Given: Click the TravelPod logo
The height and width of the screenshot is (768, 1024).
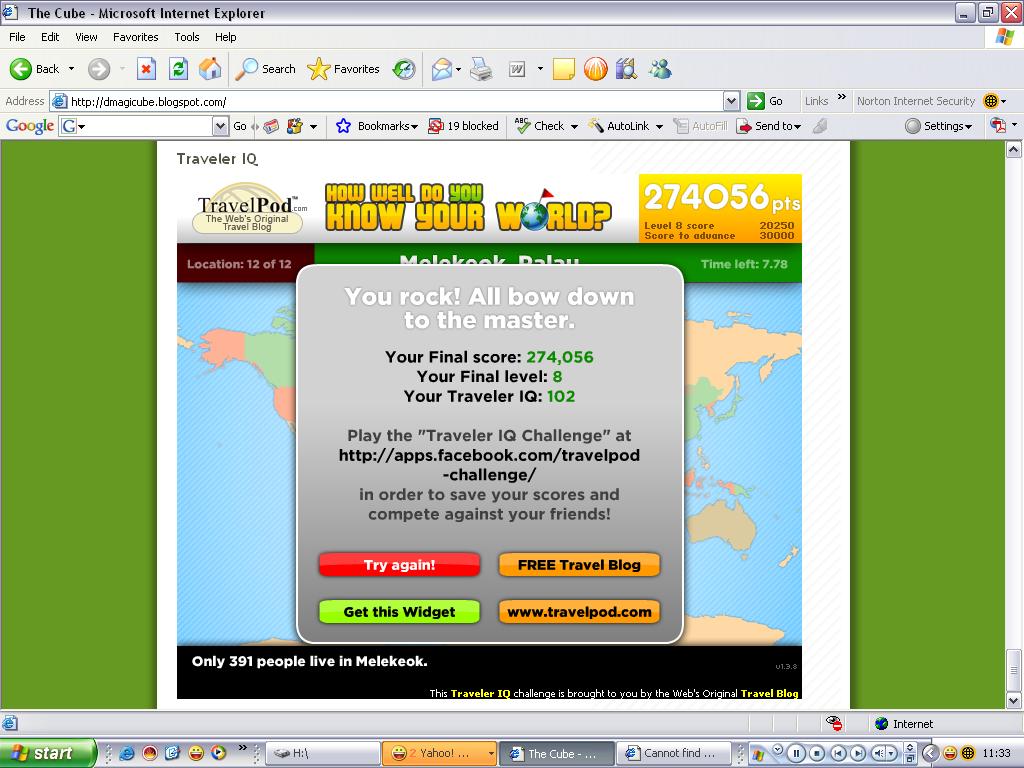Looking at the screenshot, I should pos(248,208).
